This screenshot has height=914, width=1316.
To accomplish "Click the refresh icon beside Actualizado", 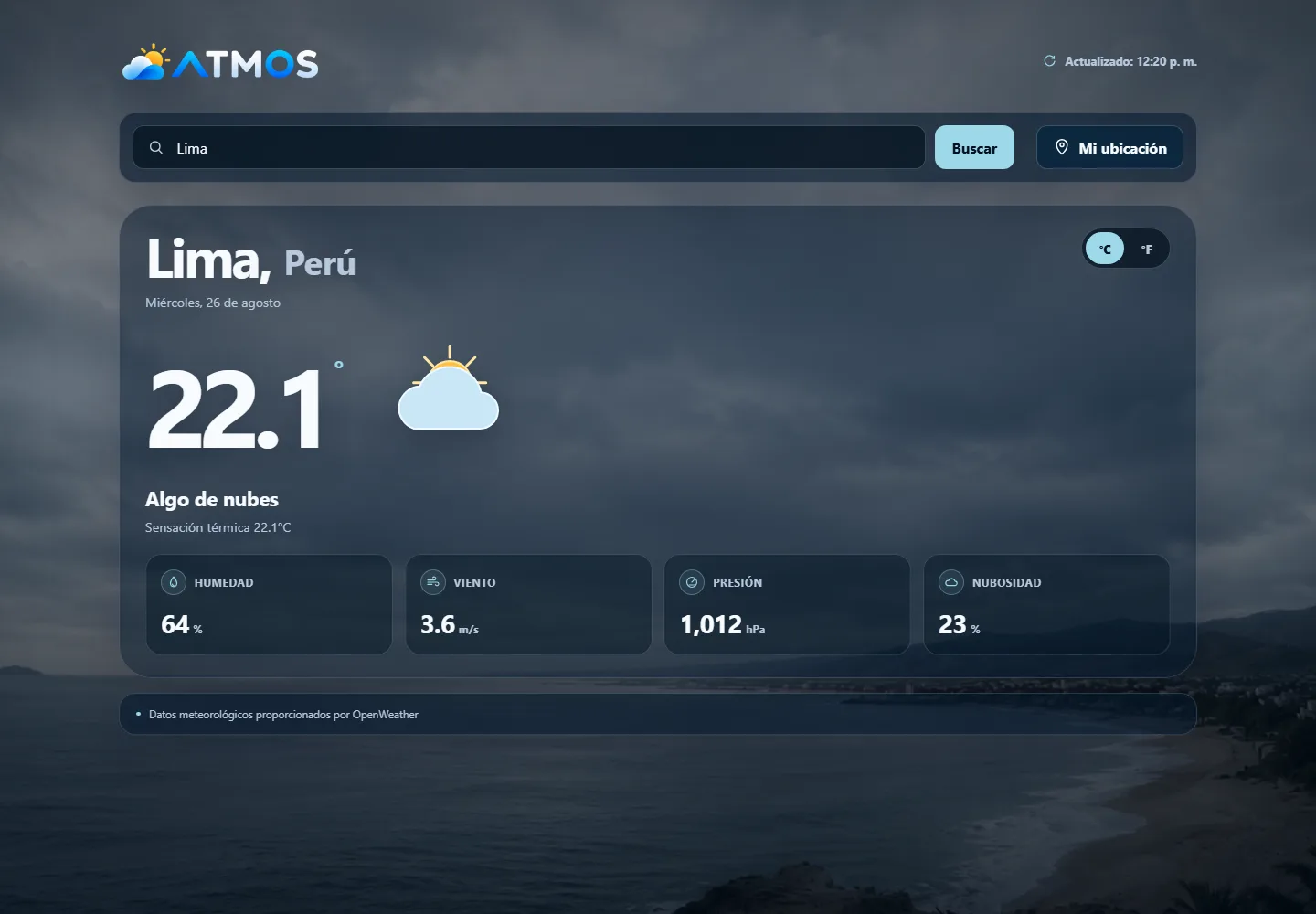I will click(1049, 61).
